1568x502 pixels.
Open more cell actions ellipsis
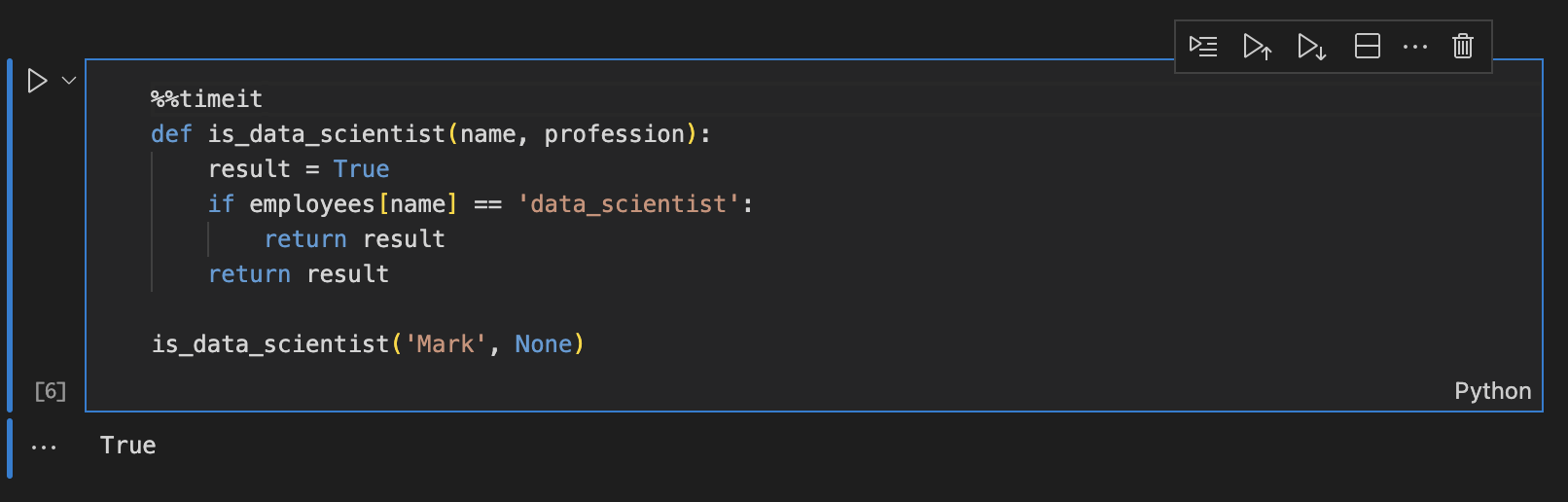pyautogui.click(x=1415, y=46)
